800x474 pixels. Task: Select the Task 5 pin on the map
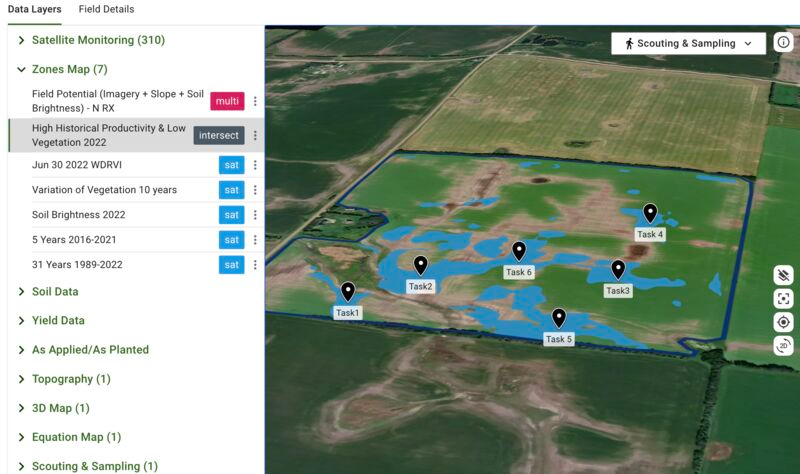click(x=559, y=318)
